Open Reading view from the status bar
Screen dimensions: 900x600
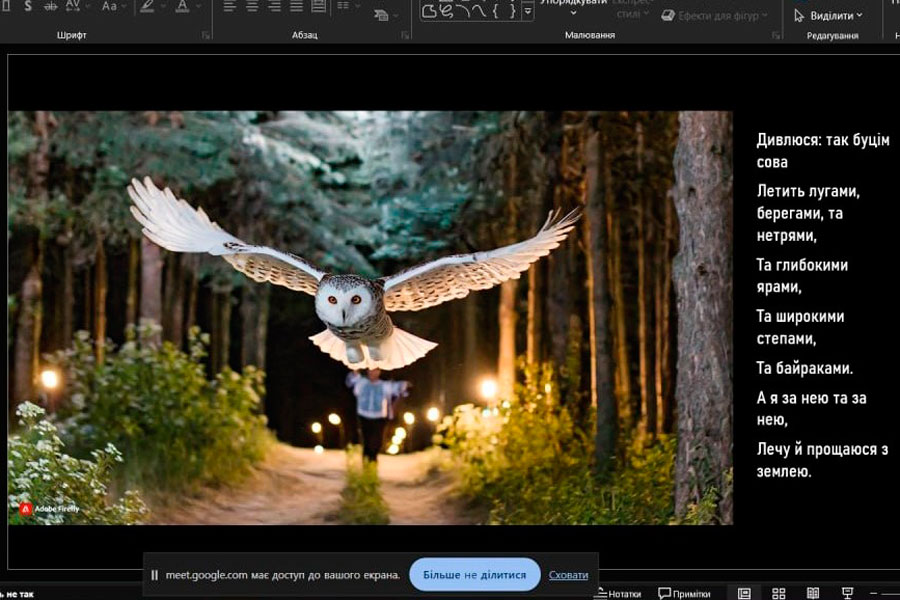813,593
